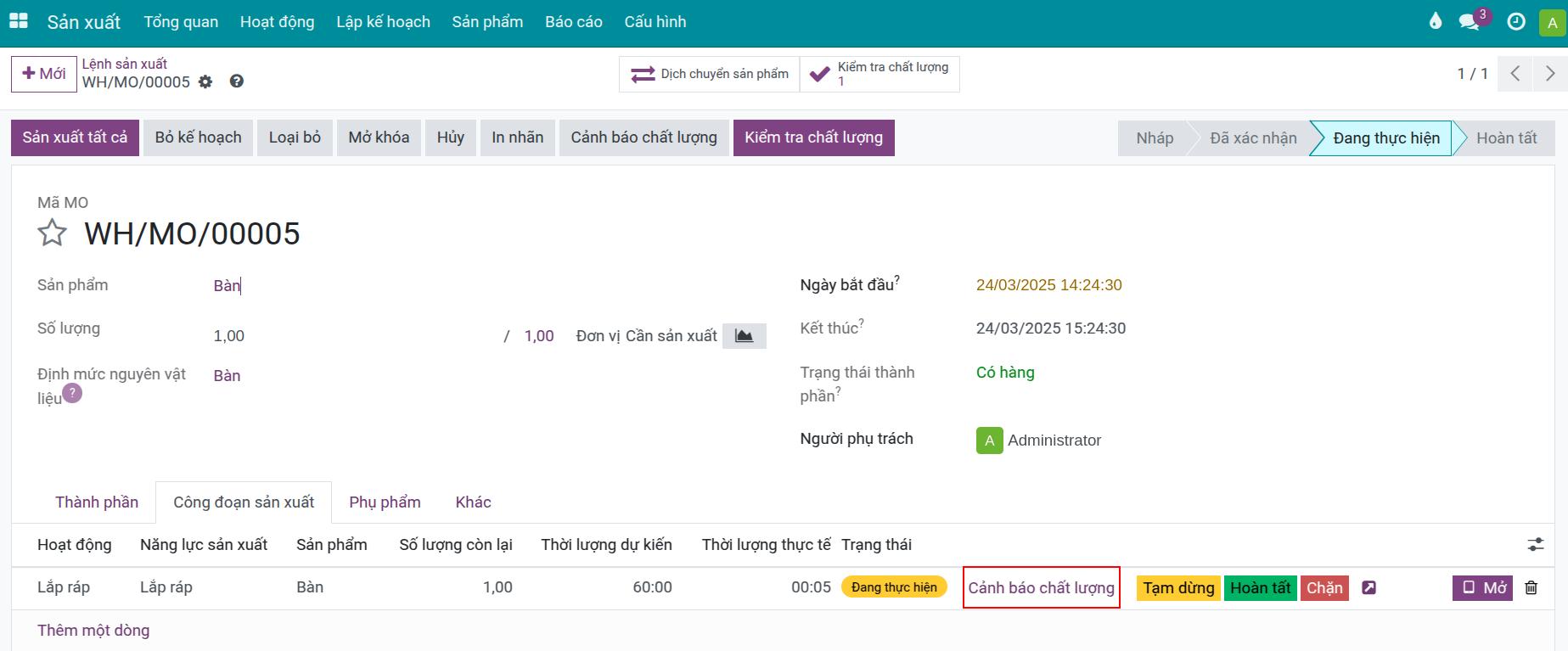Click Cảnh báo chất lượng in header toolbar

[x=643, y=137]
